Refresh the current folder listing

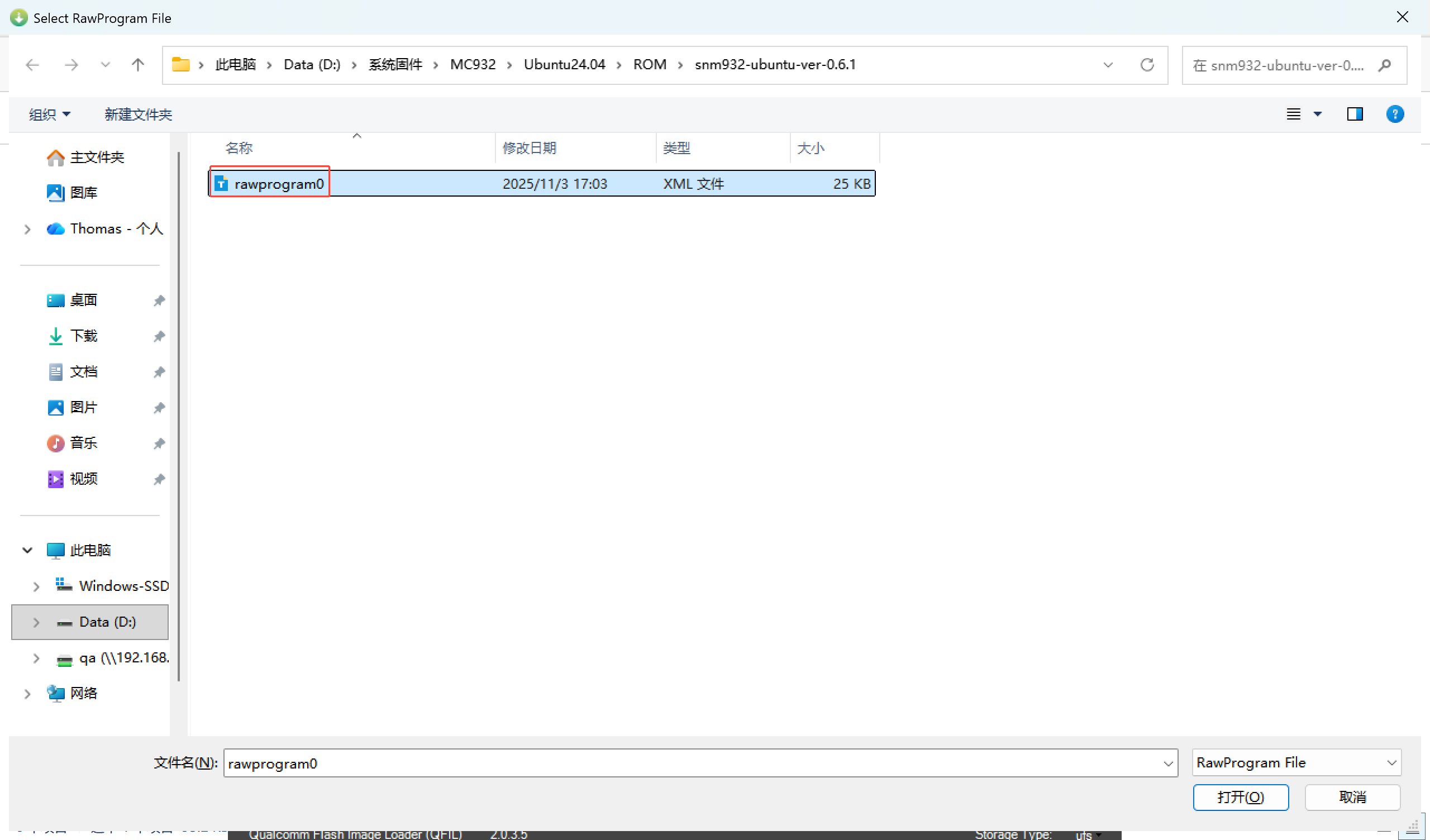pos(1147,65)
